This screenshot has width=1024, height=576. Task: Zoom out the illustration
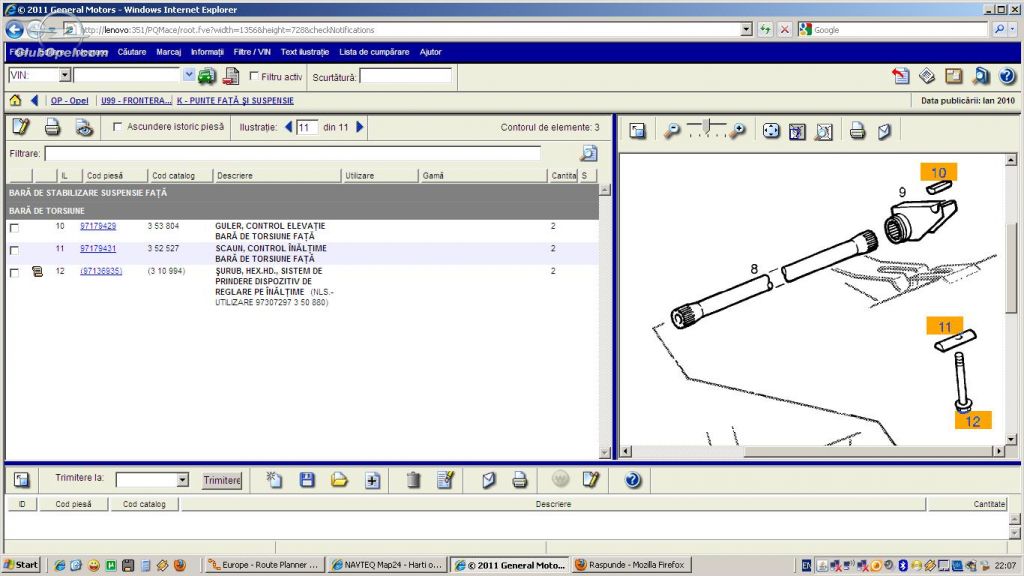(x=671, y=131)
